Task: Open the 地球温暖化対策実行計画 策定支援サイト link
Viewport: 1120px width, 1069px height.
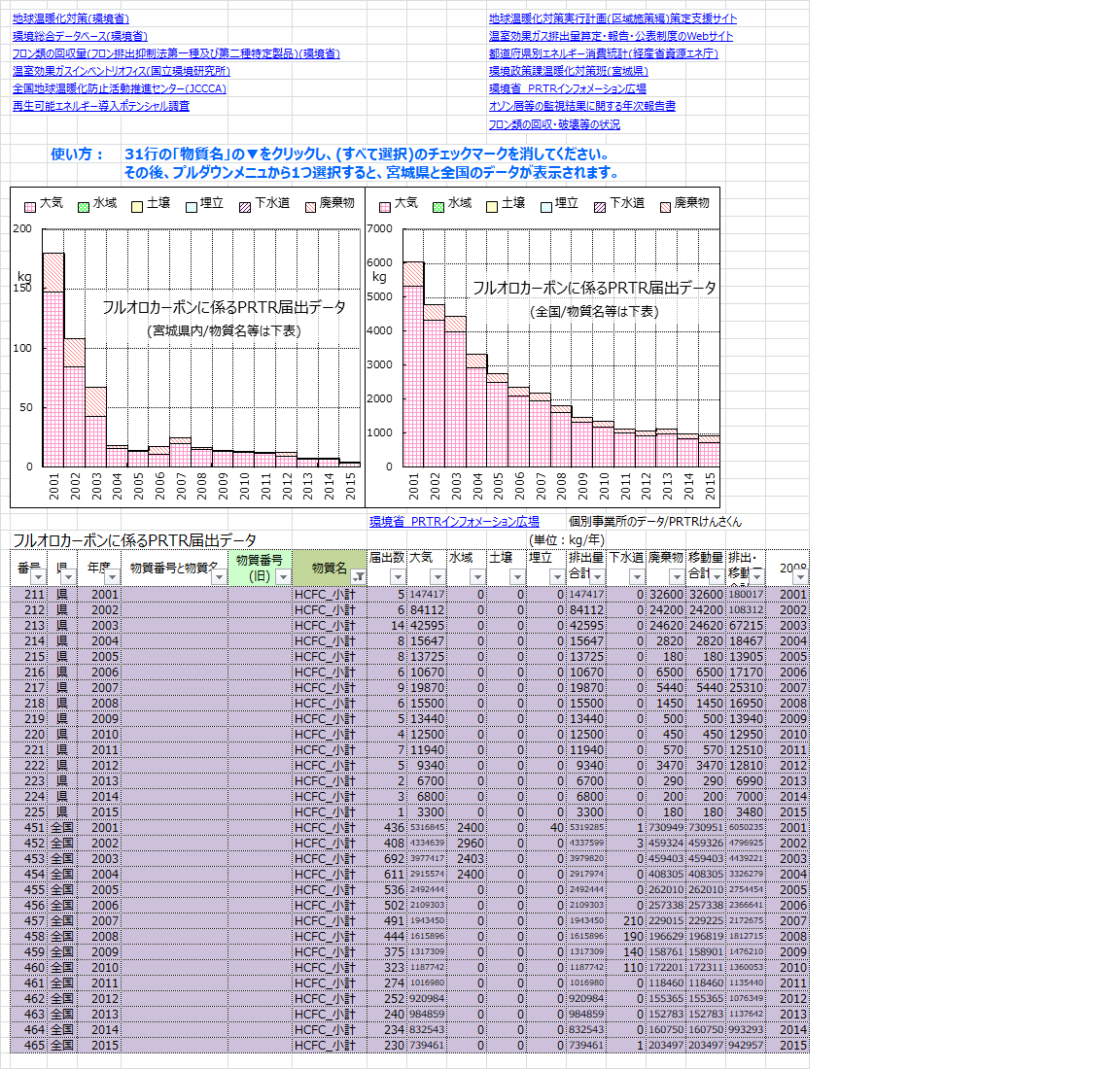Action: [x=612, y=18]
